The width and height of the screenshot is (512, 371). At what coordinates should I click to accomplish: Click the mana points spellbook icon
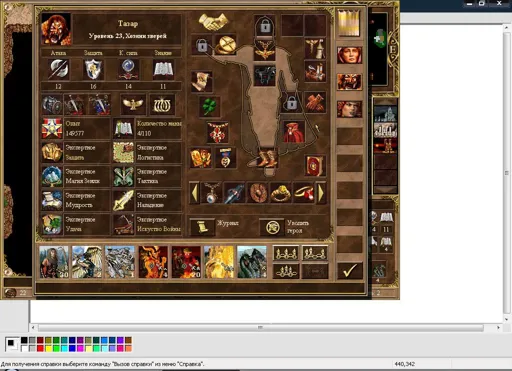[123, 128]
